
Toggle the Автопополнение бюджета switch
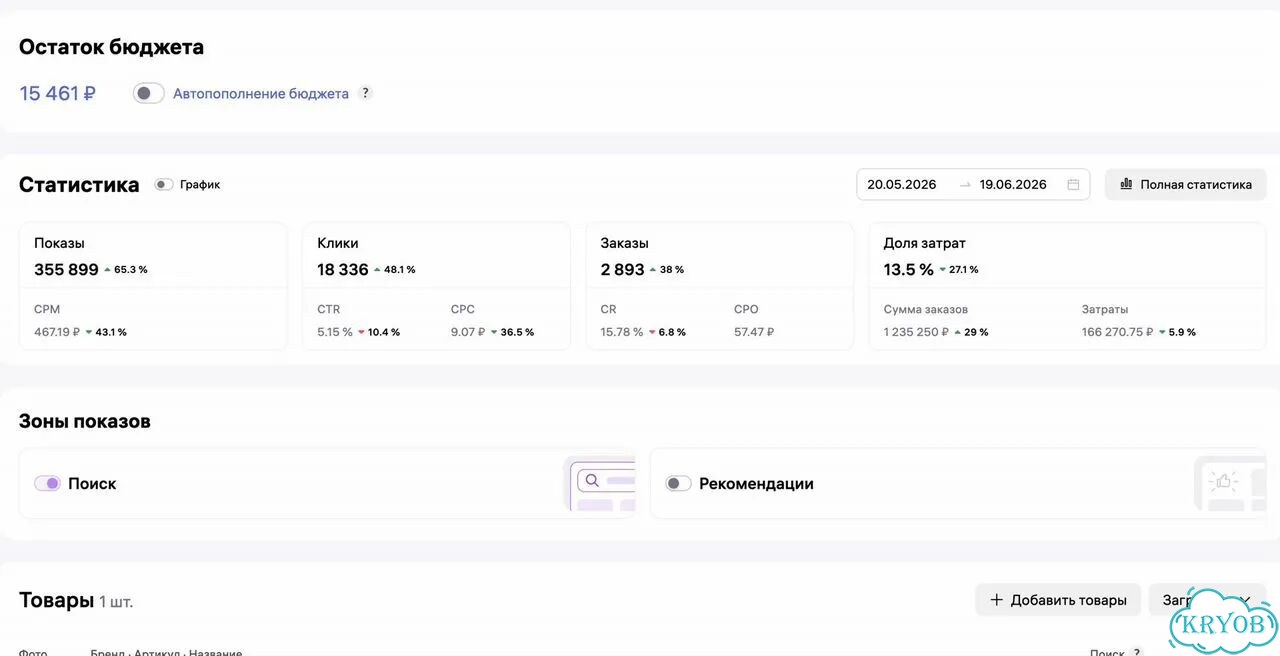pyautogui.click(x=148, y=93)
